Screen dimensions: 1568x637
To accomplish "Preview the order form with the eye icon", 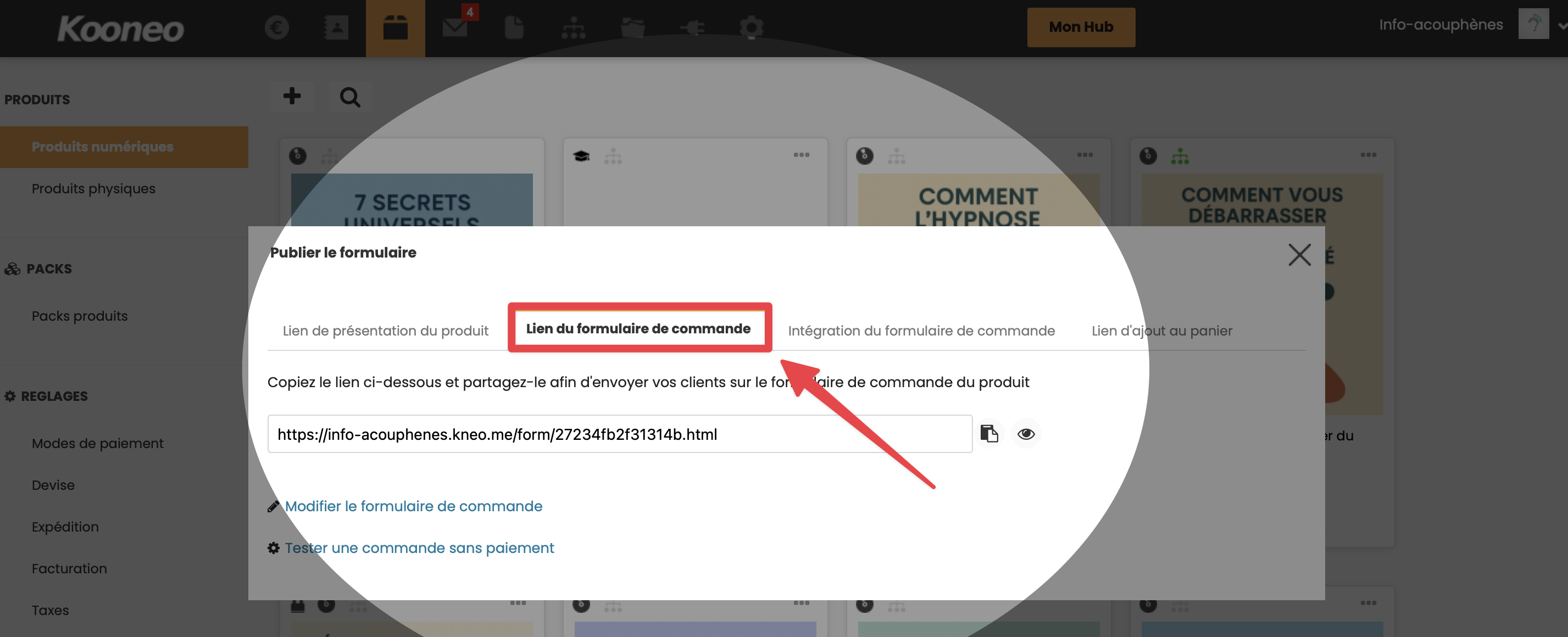I will pyautogui.click(x=1026, y=434).
